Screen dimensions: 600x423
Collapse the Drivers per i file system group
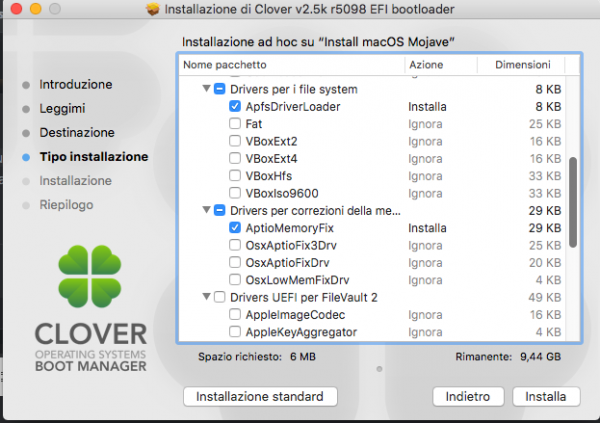pos(207,89)
